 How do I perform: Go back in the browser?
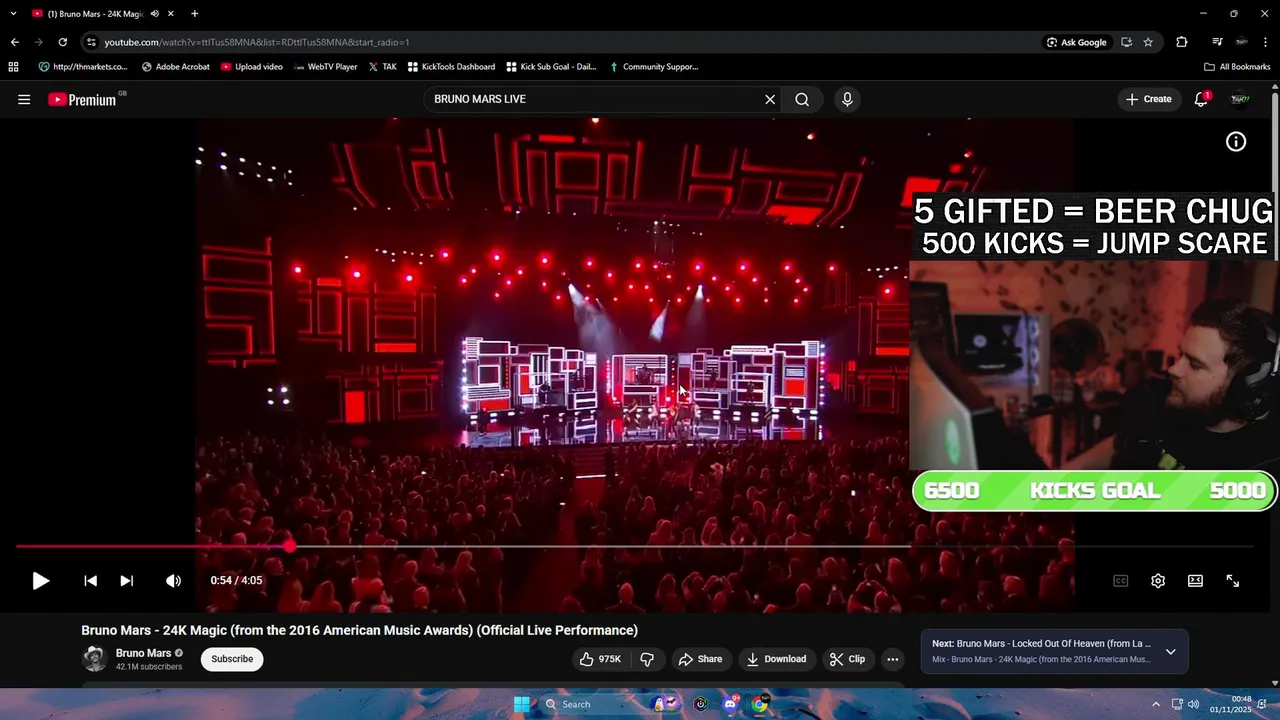coord(14,42)
